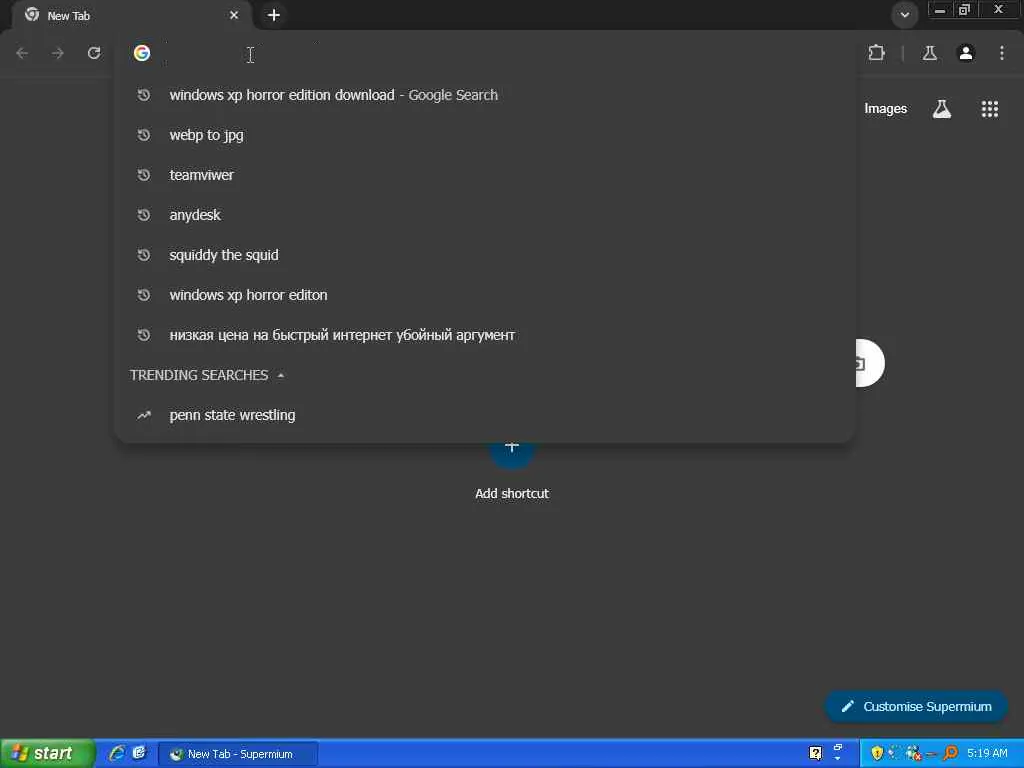
Task: Choose the 'teamviwer' history suggestion
Action: point(484,175)
